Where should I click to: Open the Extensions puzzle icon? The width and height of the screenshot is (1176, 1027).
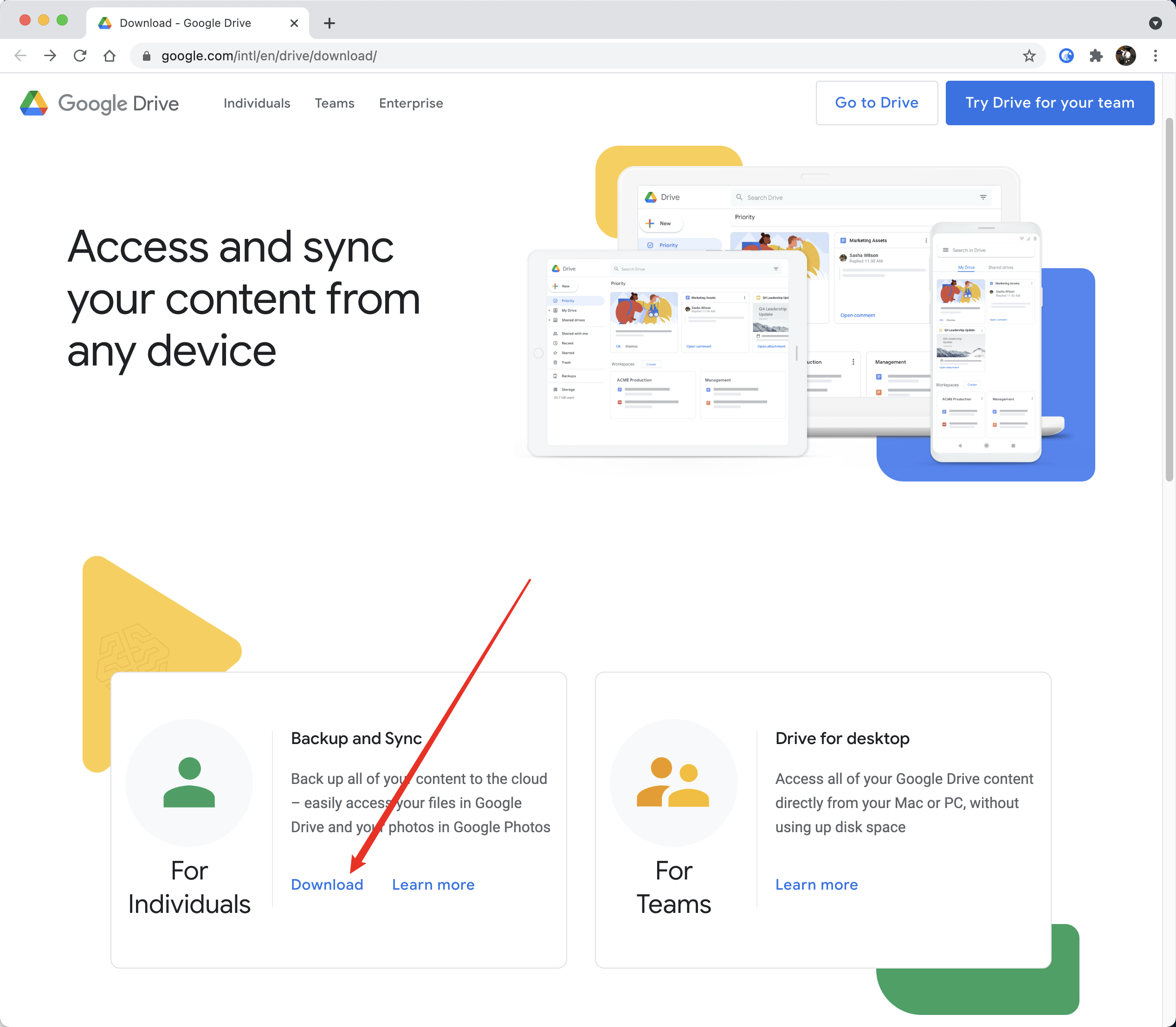tap(1096, 56)
